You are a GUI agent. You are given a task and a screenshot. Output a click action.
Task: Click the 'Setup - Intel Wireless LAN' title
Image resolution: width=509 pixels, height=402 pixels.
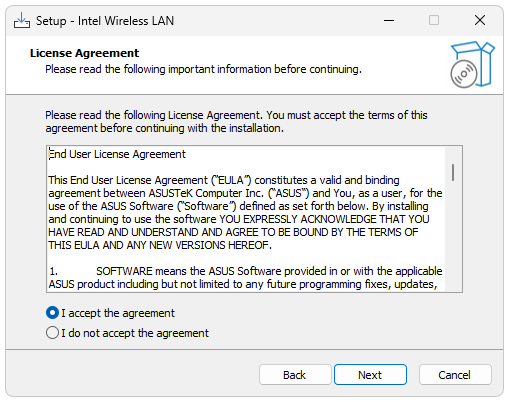tap(105, 21)
